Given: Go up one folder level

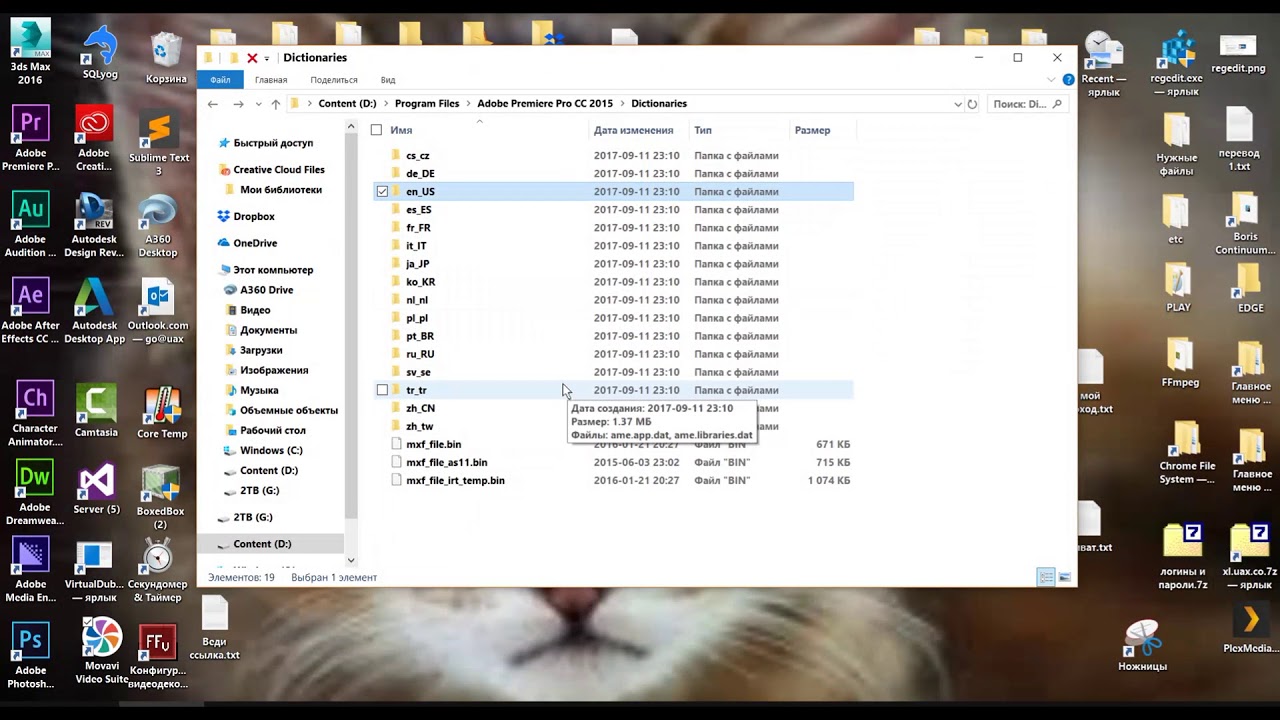Looking at the screenshot, I should 276,104.
